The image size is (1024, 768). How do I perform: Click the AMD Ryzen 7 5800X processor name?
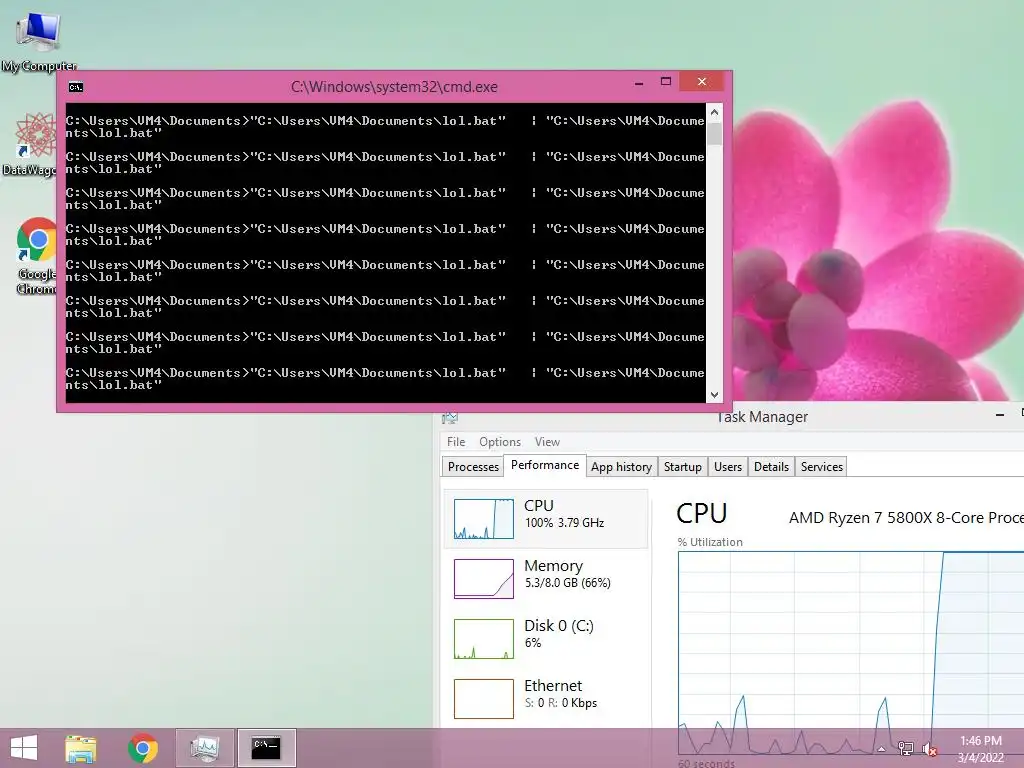(x=906, y=518)
